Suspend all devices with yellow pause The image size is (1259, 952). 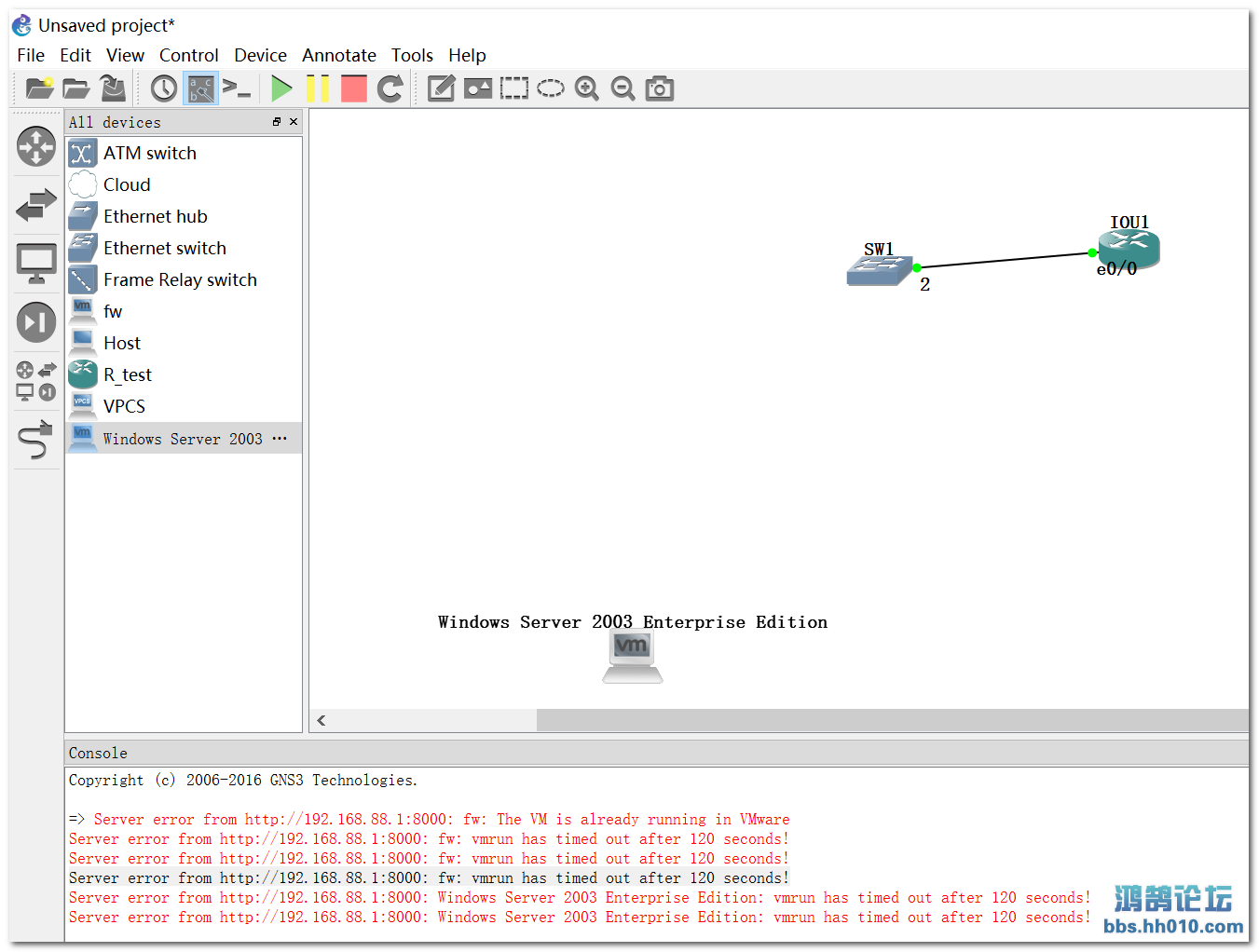(x=318, y=88)
